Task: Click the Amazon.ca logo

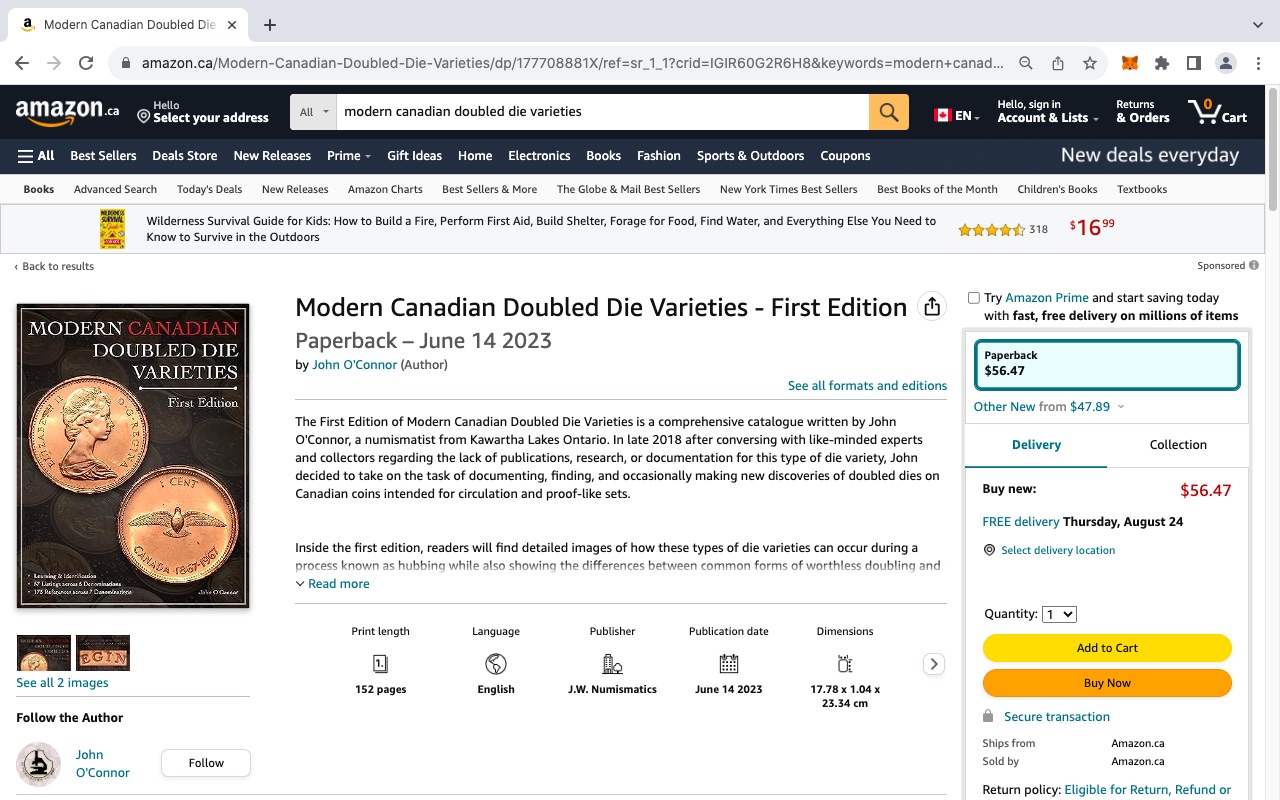Action: [67, 112]
